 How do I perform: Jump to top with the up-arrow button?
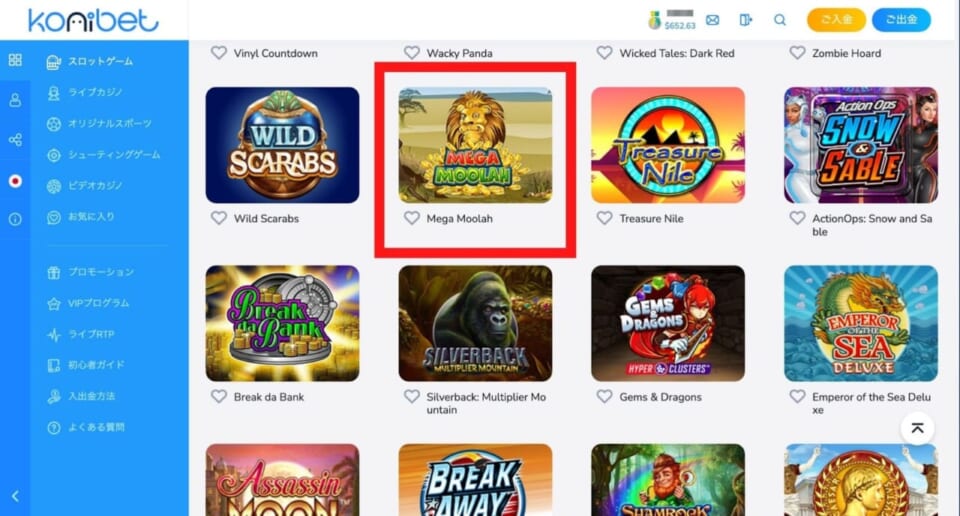coord(917,428)
